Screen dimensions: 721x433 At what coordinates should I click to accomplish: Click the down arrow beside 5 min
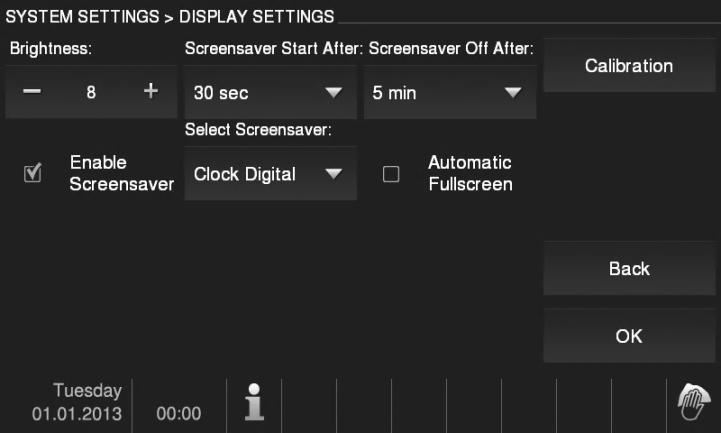[x=513, y=93]
